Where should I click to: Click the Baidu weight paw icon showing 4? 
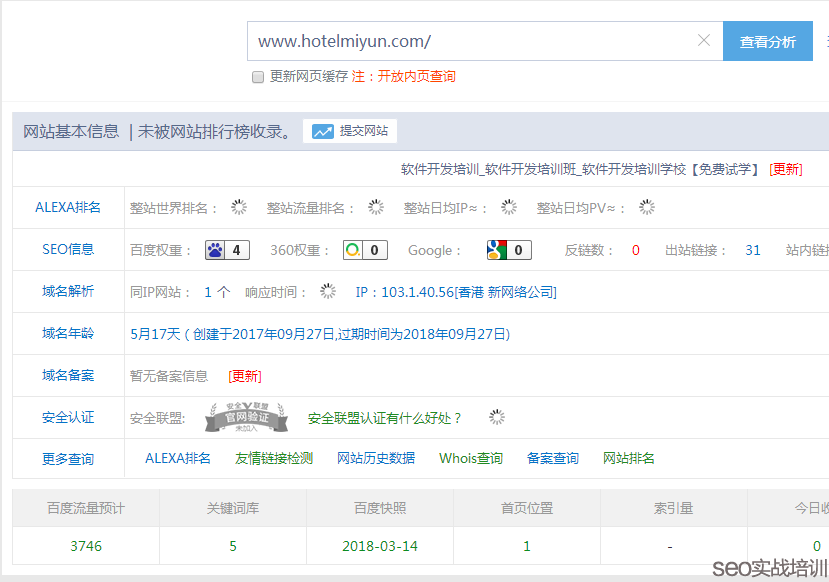[216, 250]
